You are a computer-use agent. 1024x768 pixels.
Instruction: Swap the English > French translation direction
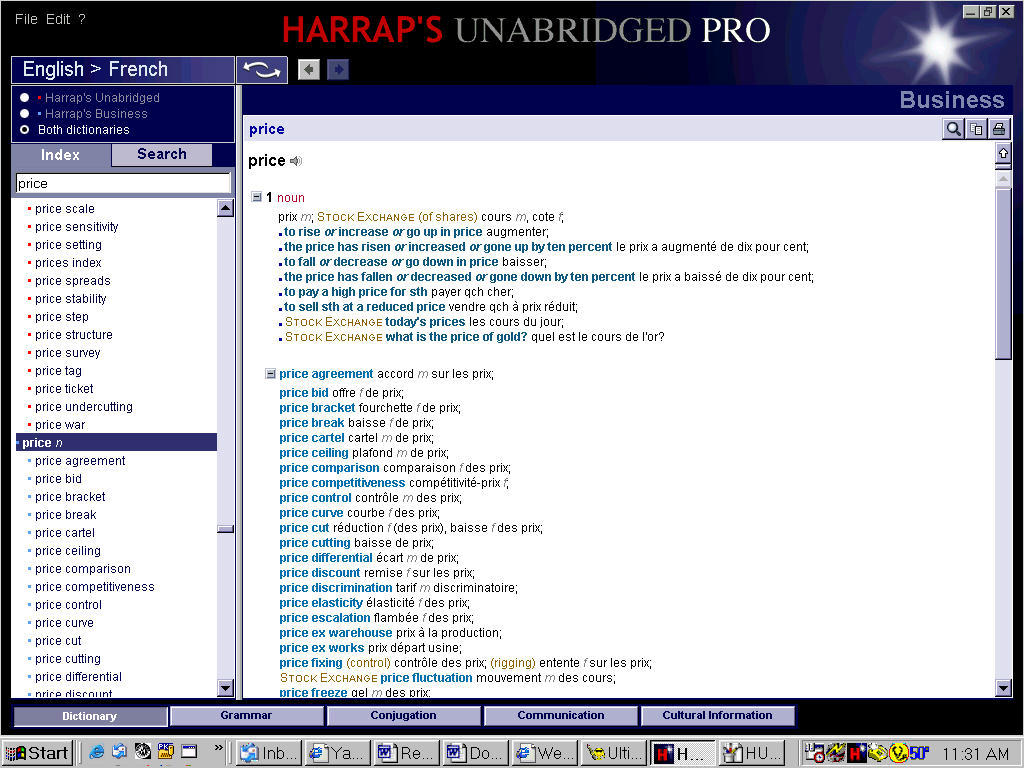pyautogui.click(x=262, y=69)
